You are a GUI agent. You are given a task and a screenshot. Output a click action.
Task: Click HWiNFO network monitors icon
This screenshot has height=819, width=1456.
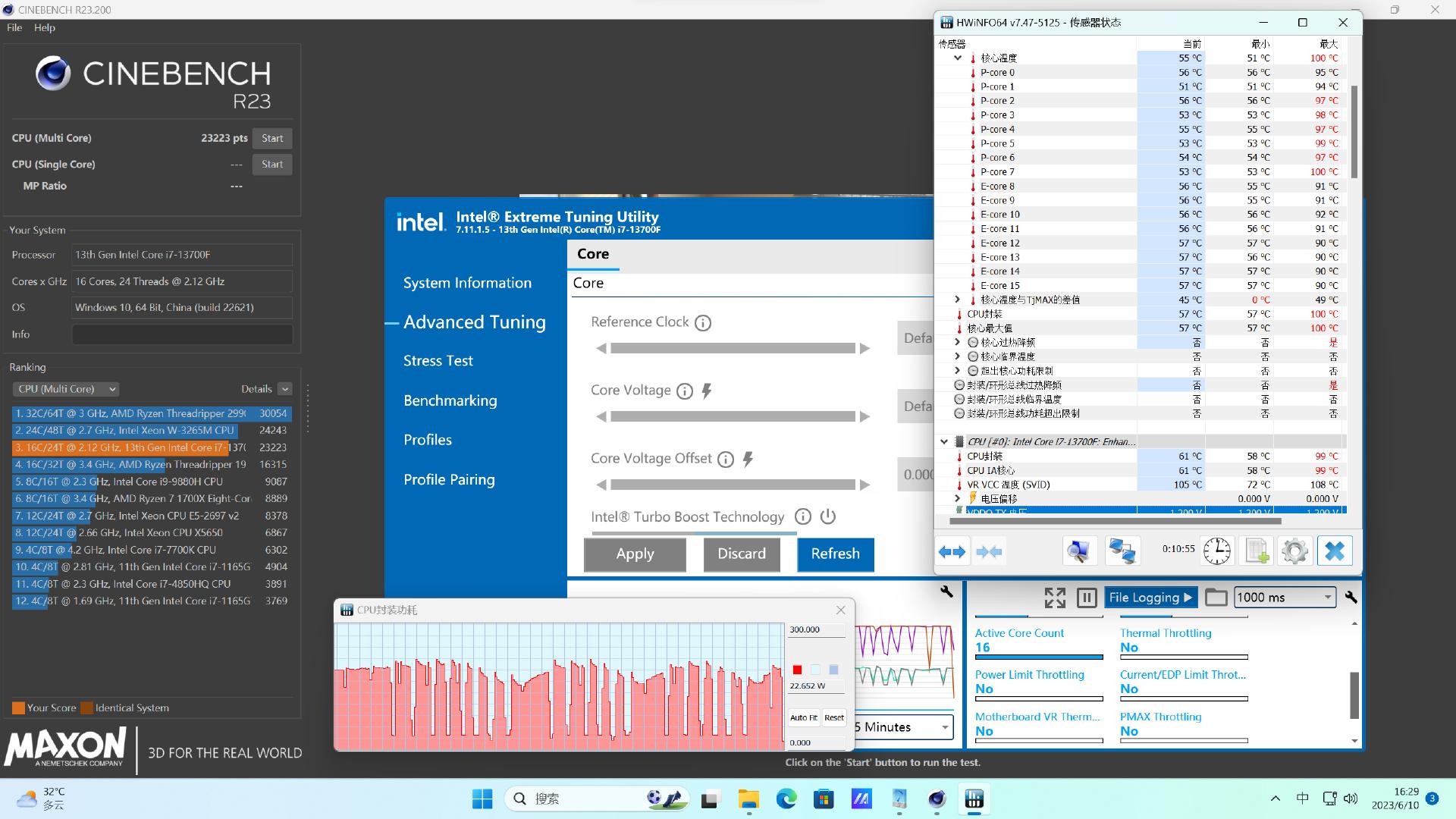(1122, 551)
